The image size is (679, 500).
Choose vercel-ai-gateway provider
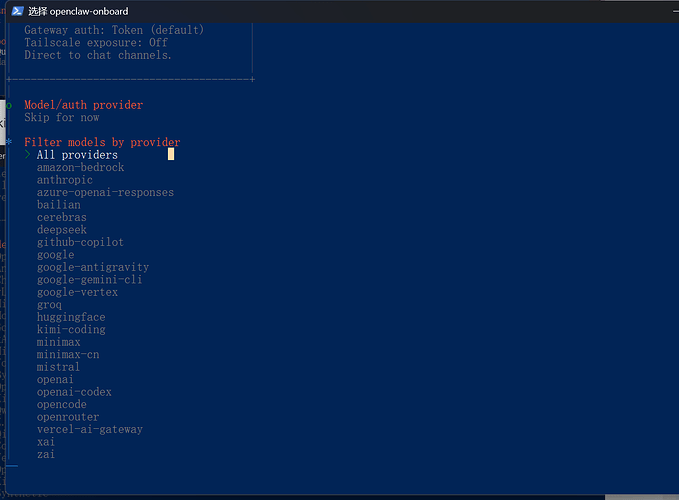pos(90,429)
